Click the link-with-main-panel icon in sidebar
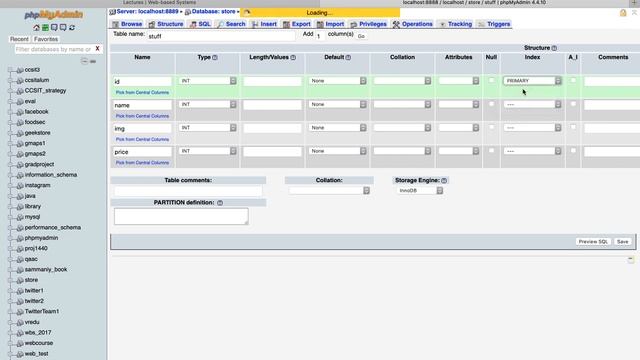This screenshot has height=360, width=640. 93,61
